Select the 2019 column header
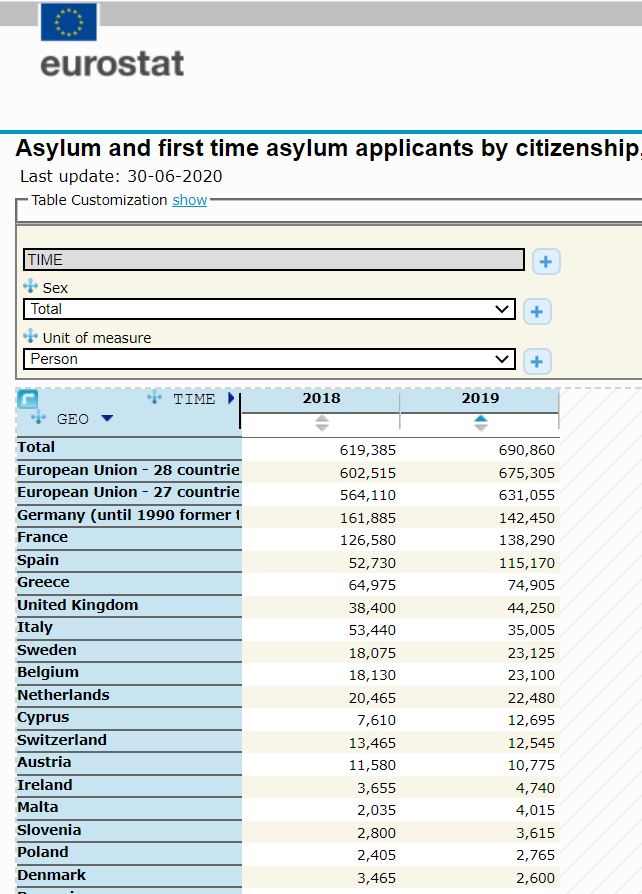The image size is (642, 894). [x=480, y=399]
